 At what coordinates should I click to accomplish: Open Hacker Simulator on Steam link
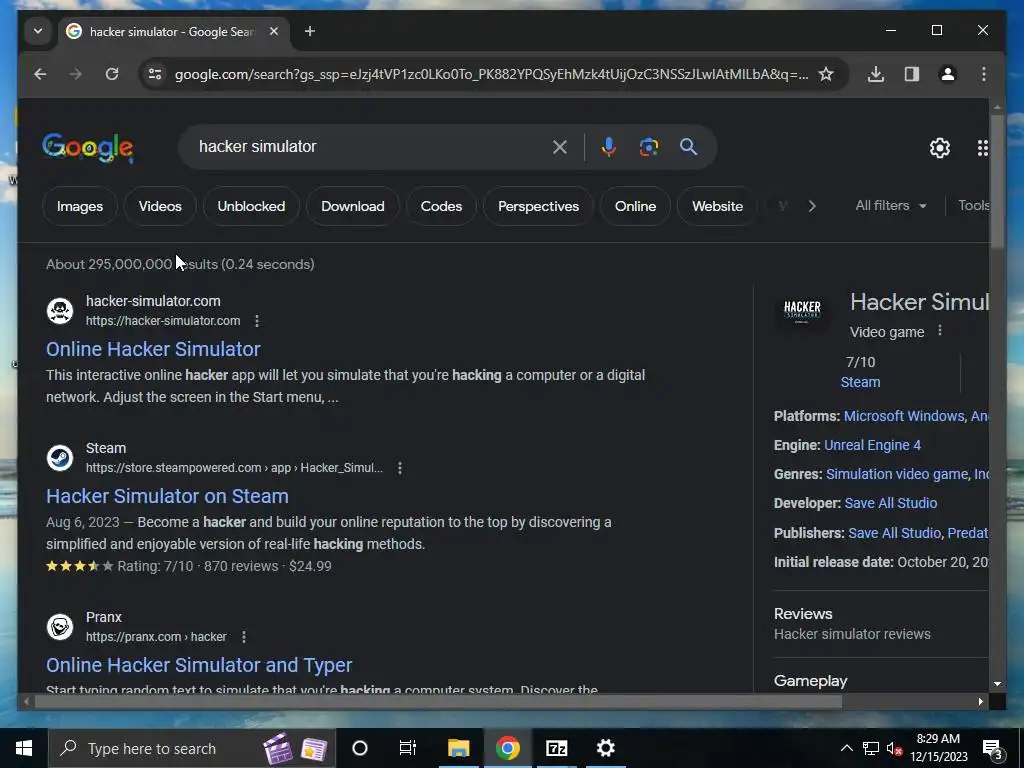click(167, 496)
